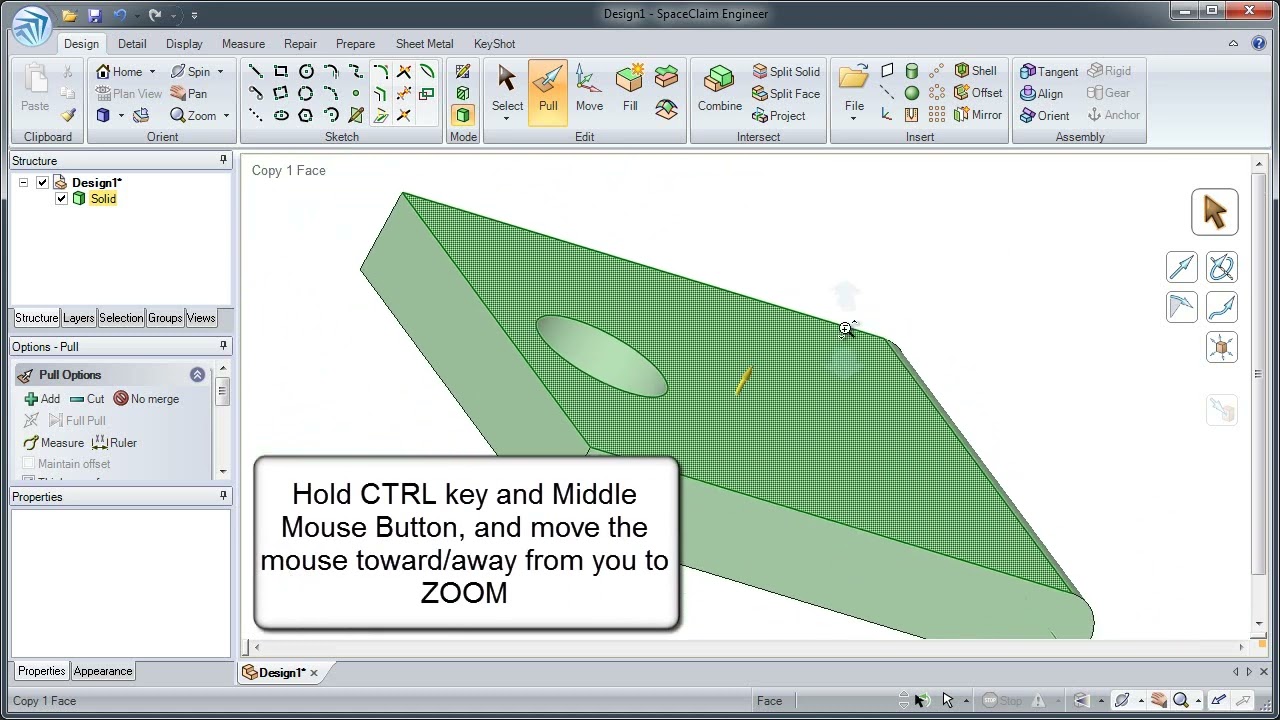Viewport: 1280px width, 720px height.
Task: Close the Design1 document tab
Action: click(314, 673)
